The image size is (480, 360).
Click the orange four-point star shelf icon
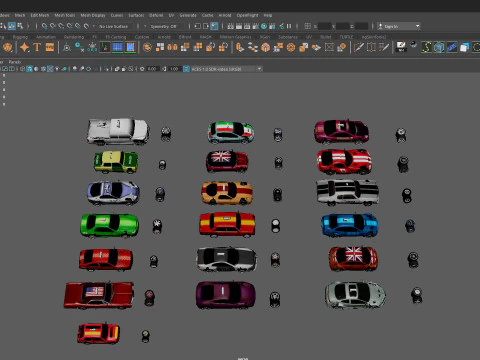click(24, 47)
